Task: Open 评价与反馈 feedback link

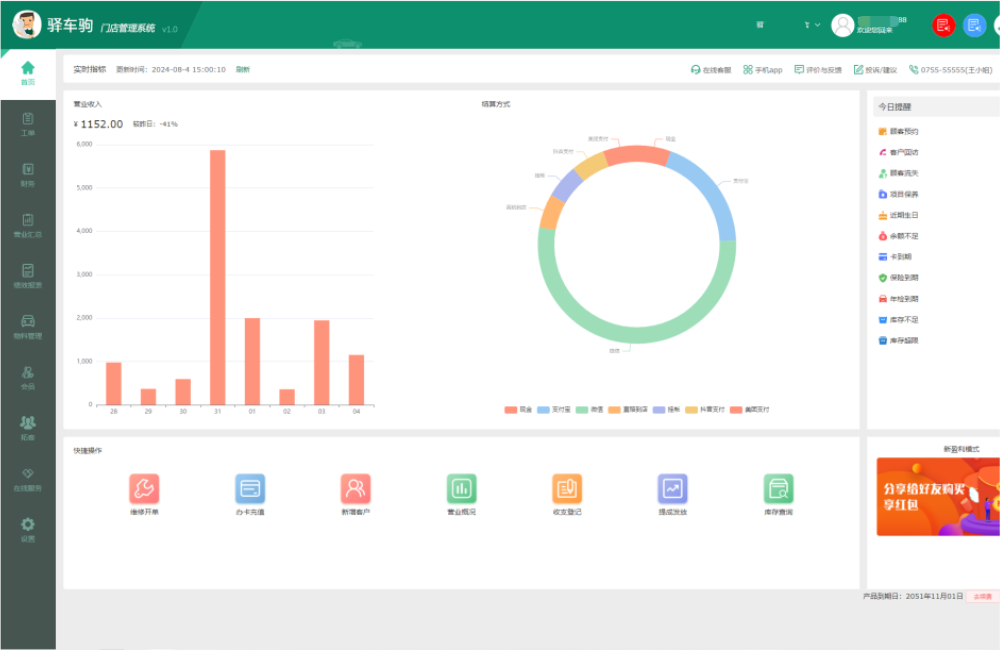Action: coord(818,70)
